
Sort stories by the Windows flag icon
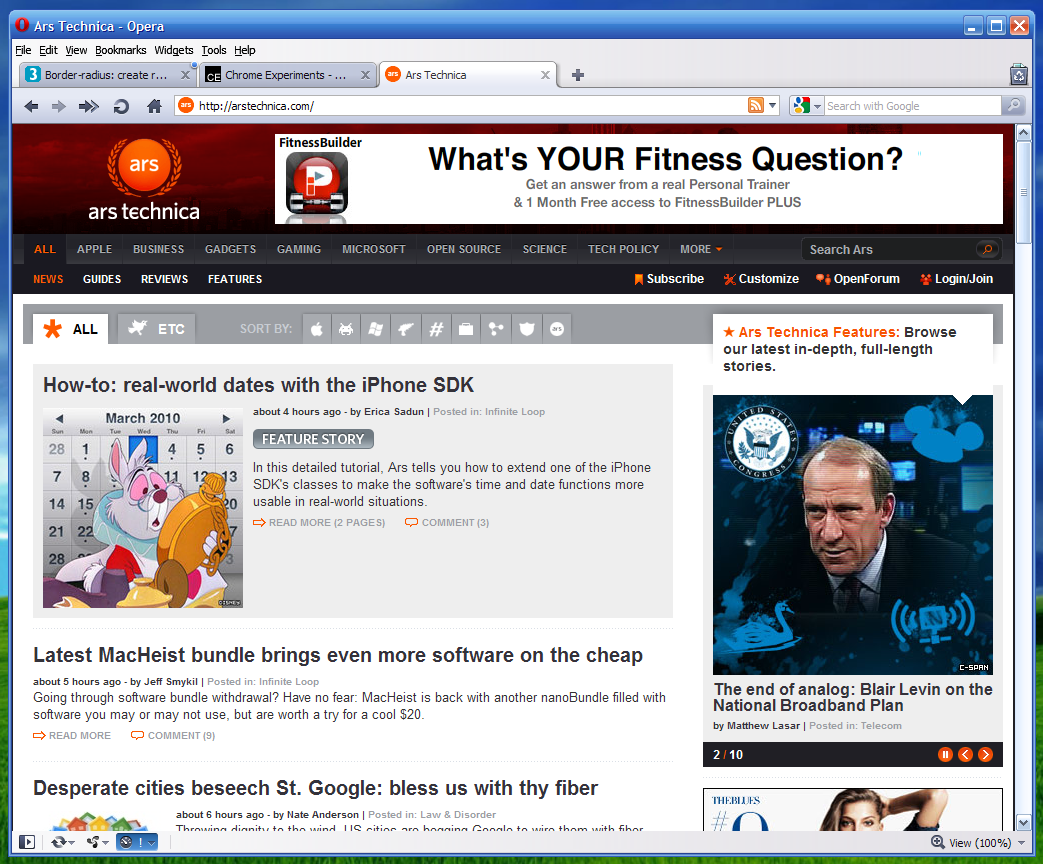pyautogui.click(x=376, y=329)
